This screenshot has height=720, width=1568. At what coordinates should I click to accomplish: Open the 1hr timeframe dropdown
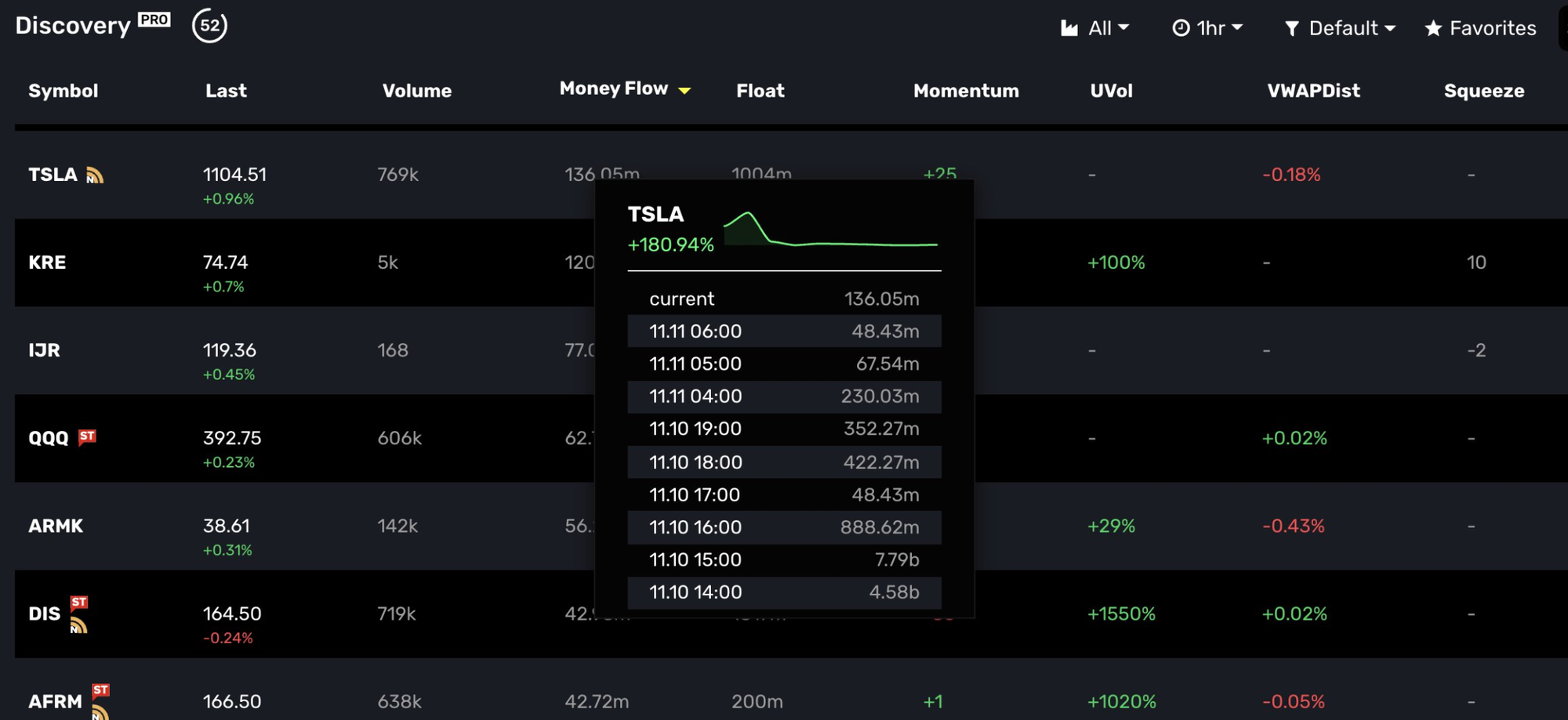click(x=1207, y=28)
